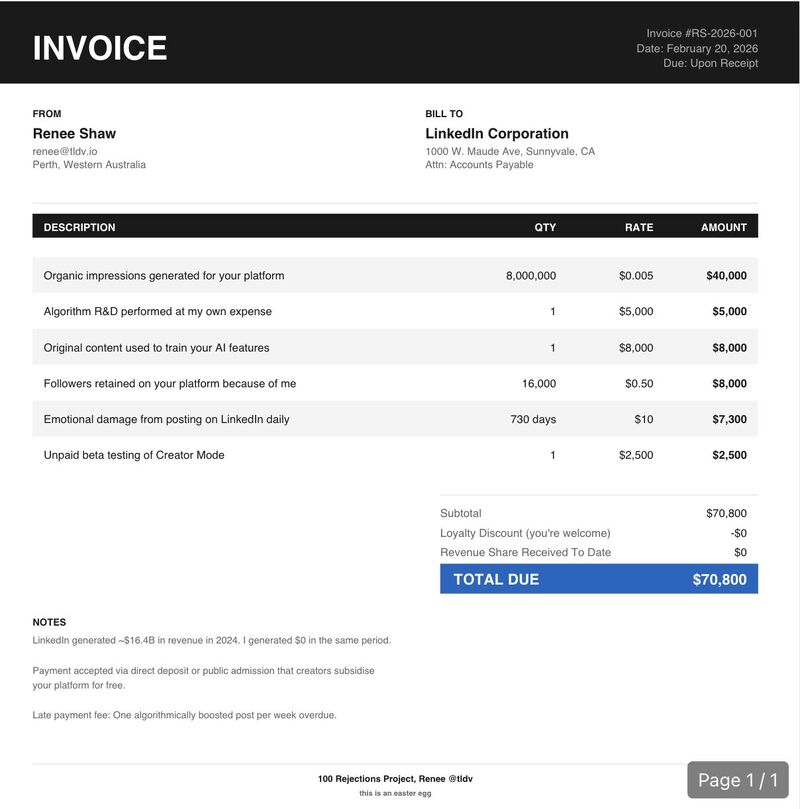800x809 pixels.
Task: Click the Algorithm R&D line item description
Action: point(157,311)
